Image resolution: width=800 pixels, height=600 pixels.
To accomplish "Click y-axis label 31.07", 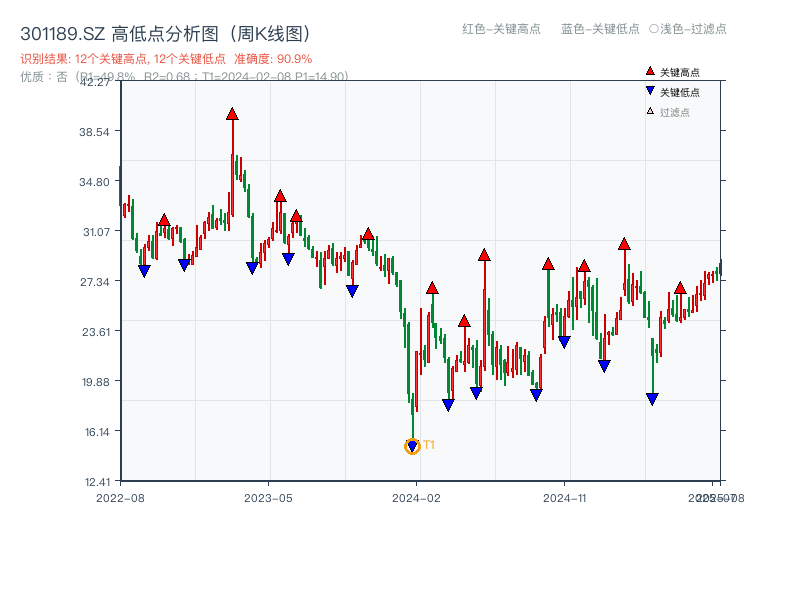I will 96,232.
